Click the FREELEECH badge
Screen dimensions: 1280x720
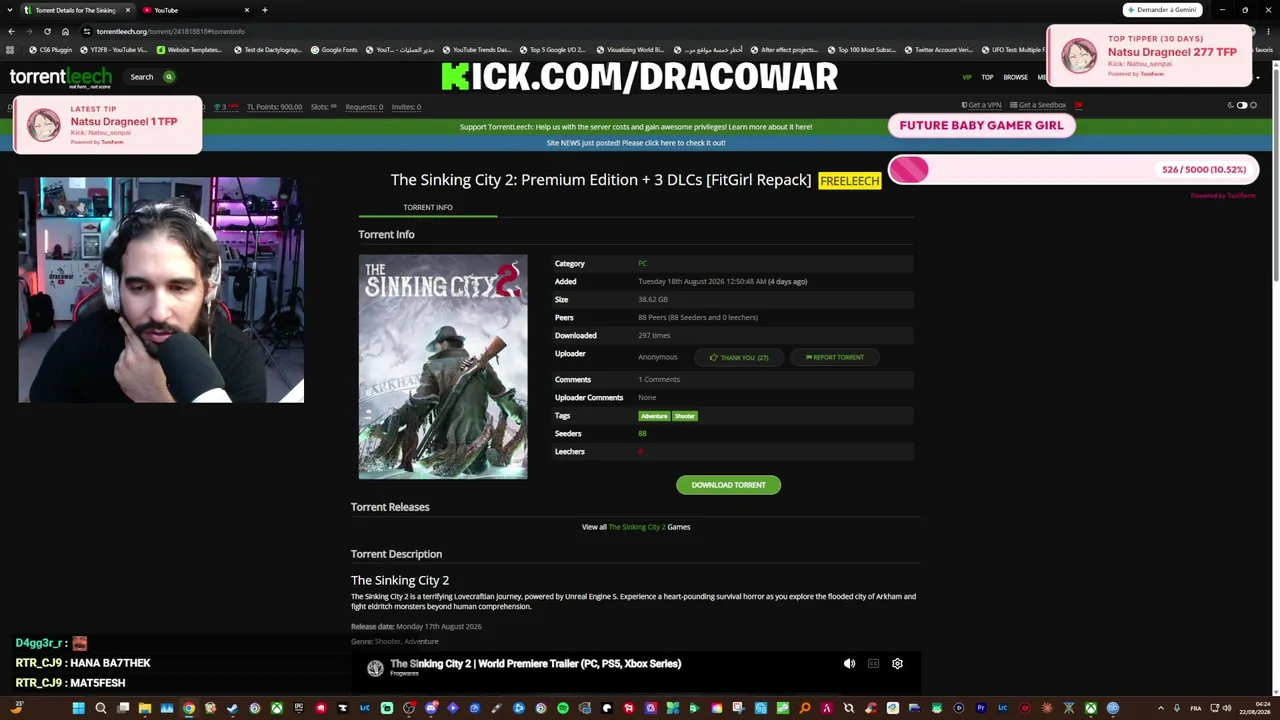850,181
